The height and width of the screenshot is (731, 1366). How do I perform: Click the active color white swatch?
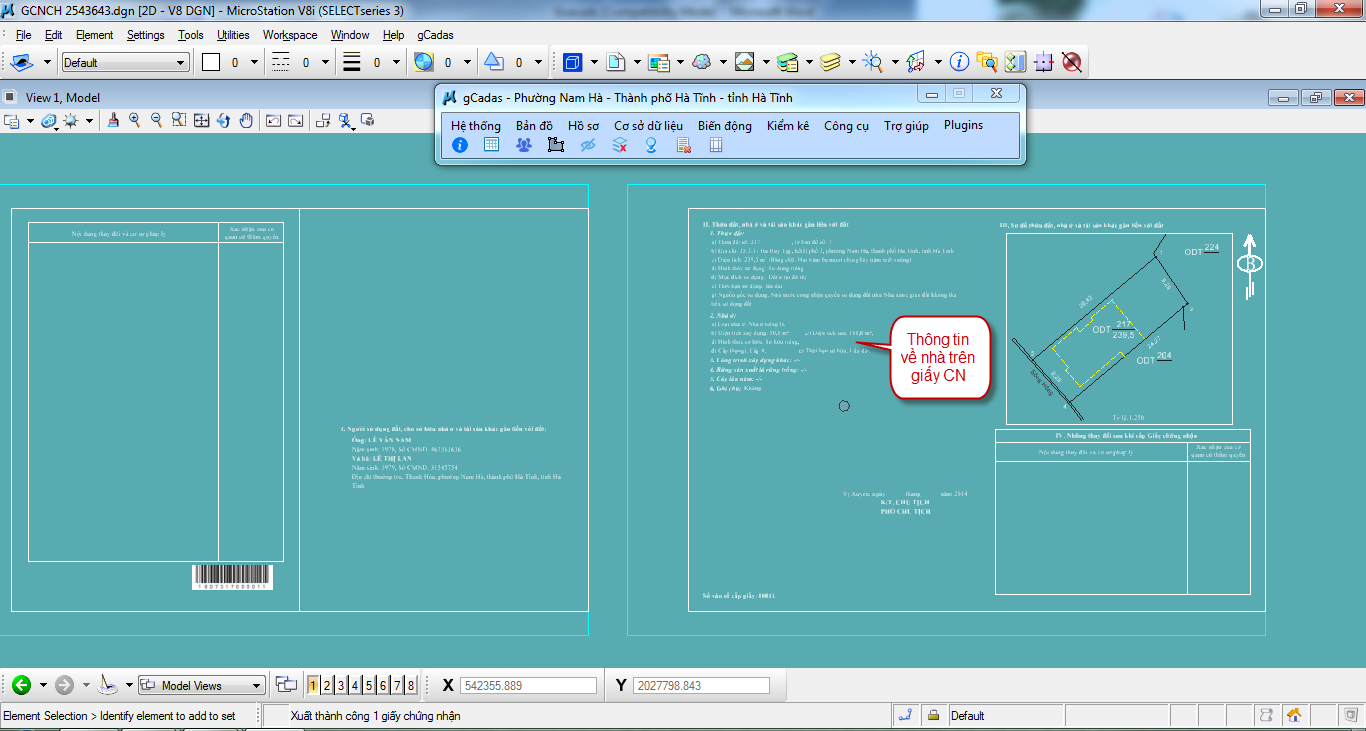click(x=211, y=63)
